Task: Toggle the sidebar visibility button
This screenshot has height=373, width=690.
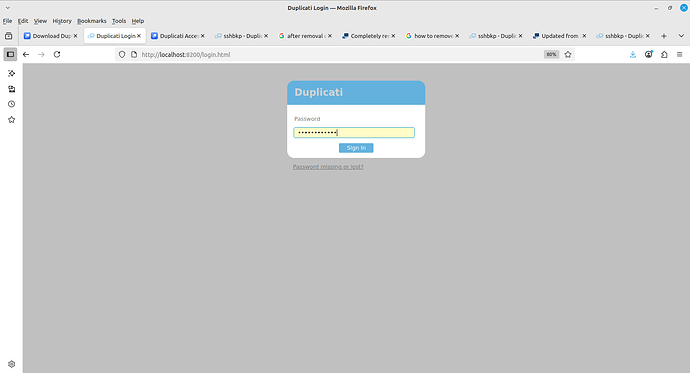Action: pyautogui.click(x=11, y=55)
